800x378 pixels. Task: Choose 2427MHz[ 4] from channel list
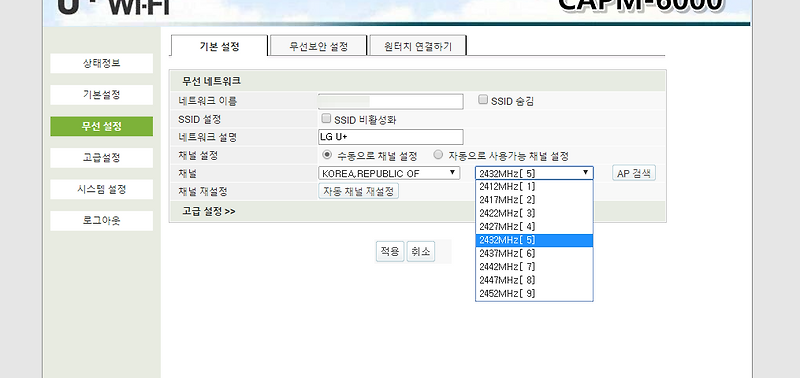[x=534, y=226]
